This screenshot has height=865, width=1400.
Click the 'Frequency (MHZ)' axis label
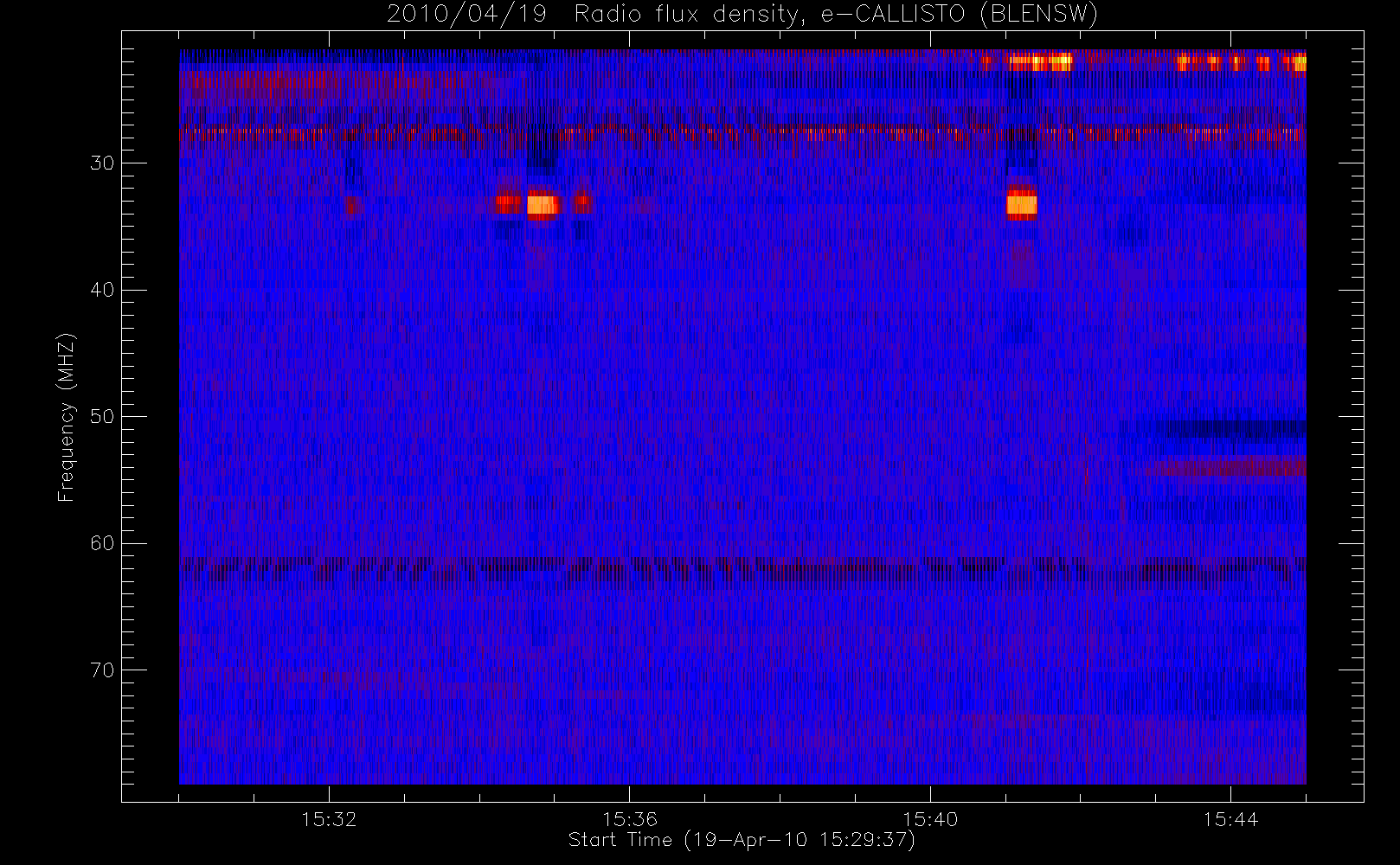click(x=66, y=417)
